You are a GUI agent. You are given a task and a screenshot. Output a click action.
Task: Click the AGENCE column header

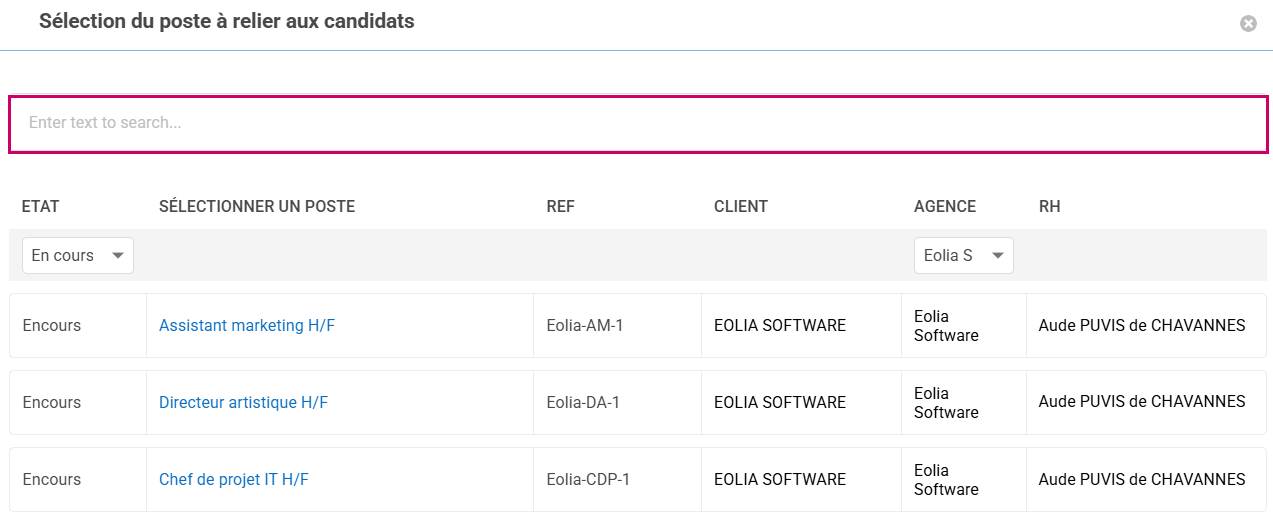point(945,207)
